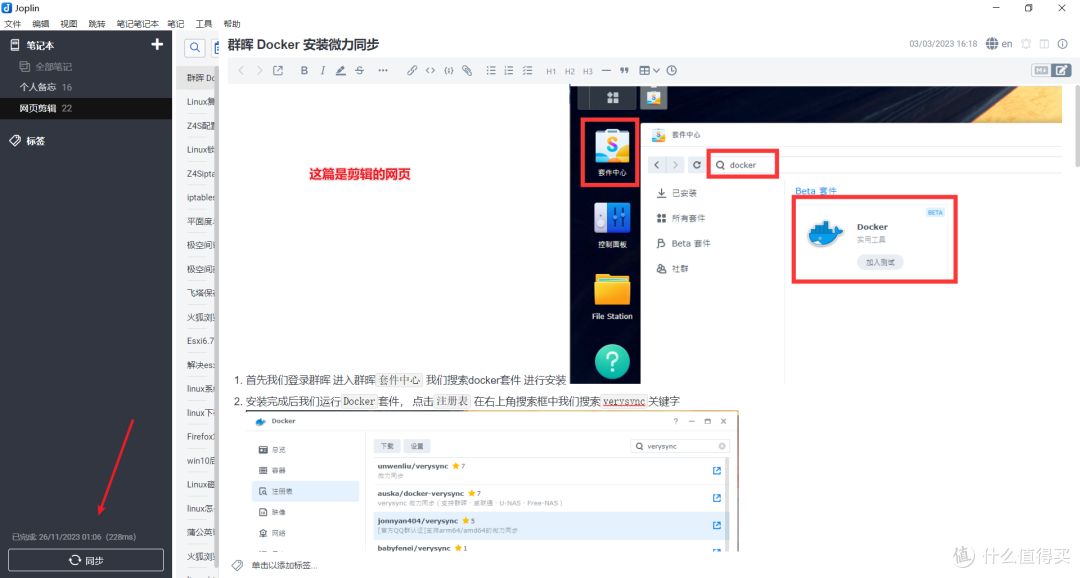Click the search notes magnifier button
This screenshot has width=1080, height=578.
tap(195, 48)
